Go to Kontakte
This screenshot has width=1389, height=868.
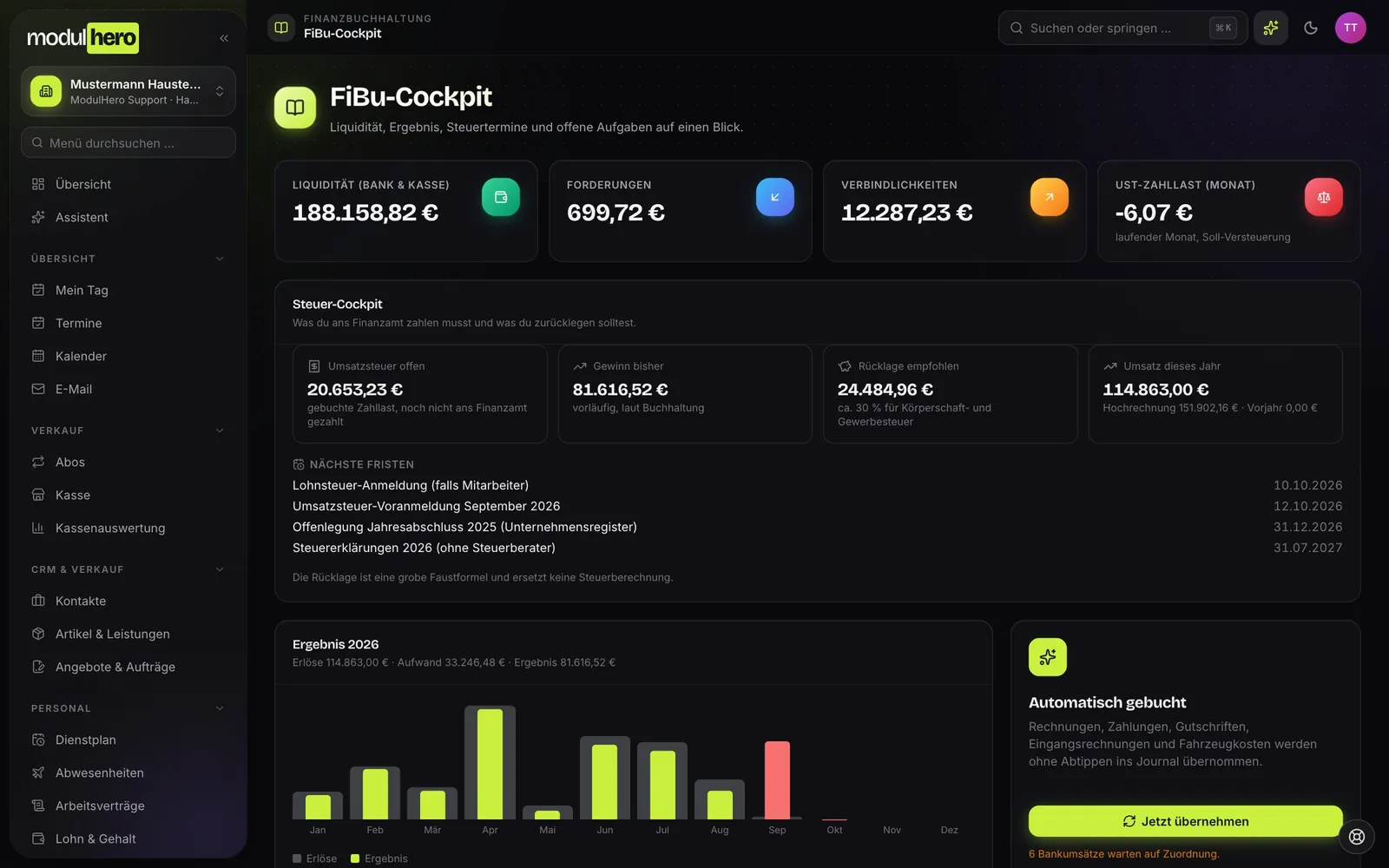pos(128,601)
